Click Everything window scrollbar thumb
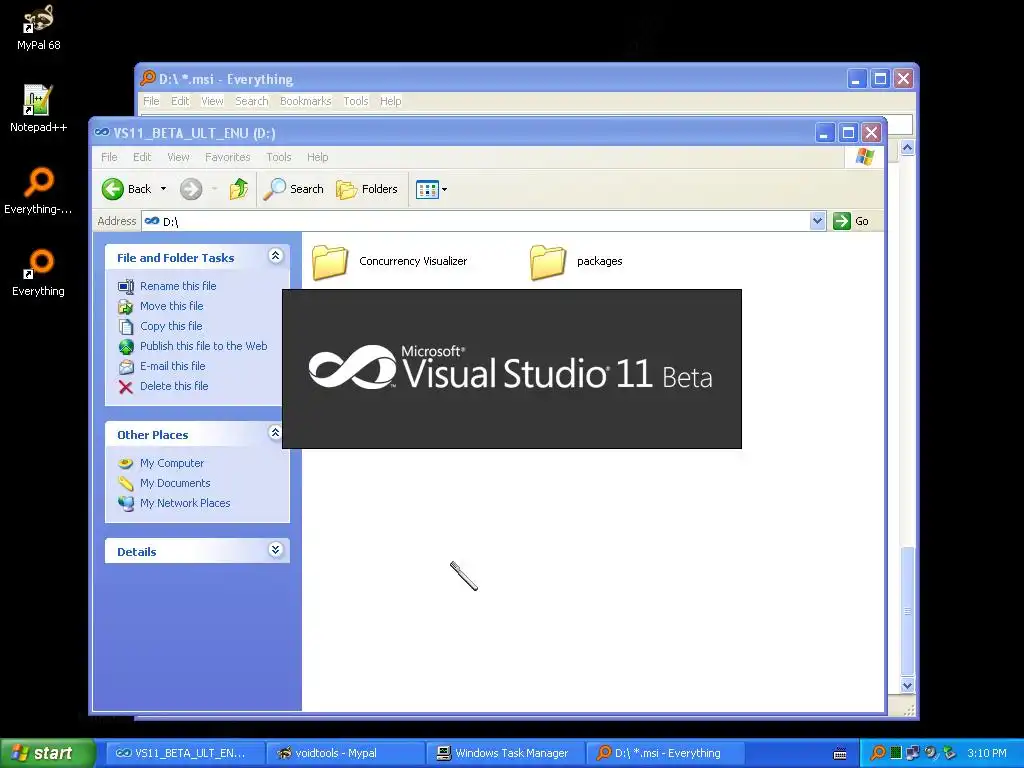 [907, 611]
